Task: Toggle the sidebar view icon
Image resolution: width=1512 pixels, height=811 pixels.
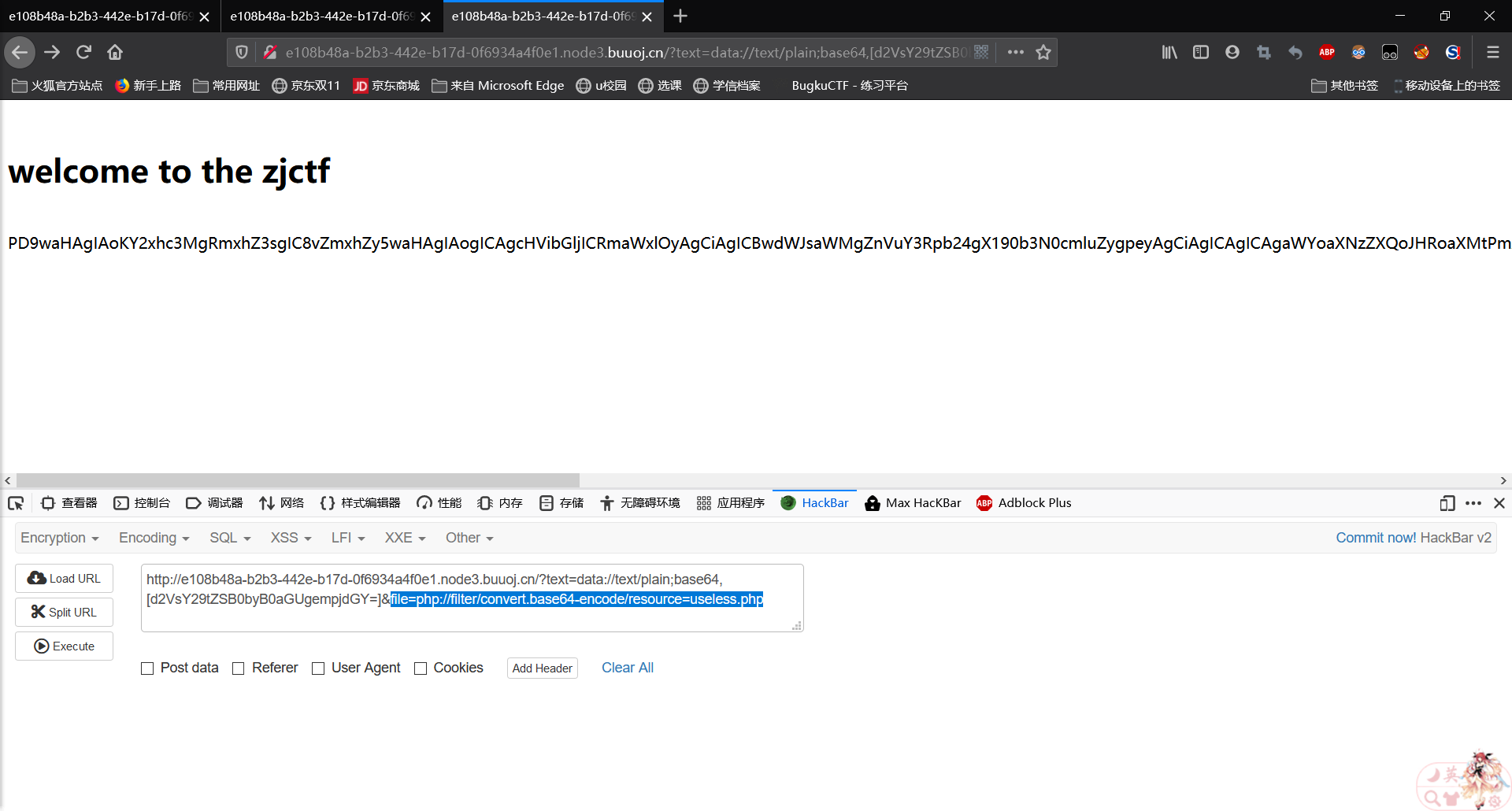Action: click(x=1201, y=52)
